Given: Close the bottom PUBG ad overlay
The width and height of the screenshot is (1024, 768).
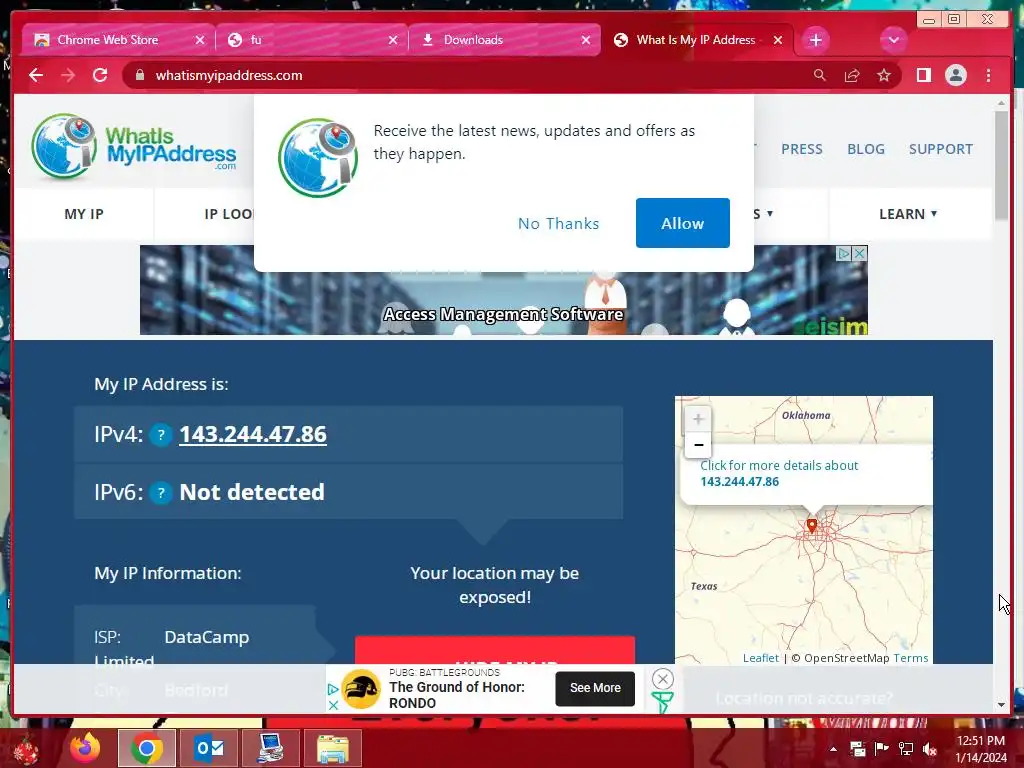Looking at the screenshot, I should (662, 679).
